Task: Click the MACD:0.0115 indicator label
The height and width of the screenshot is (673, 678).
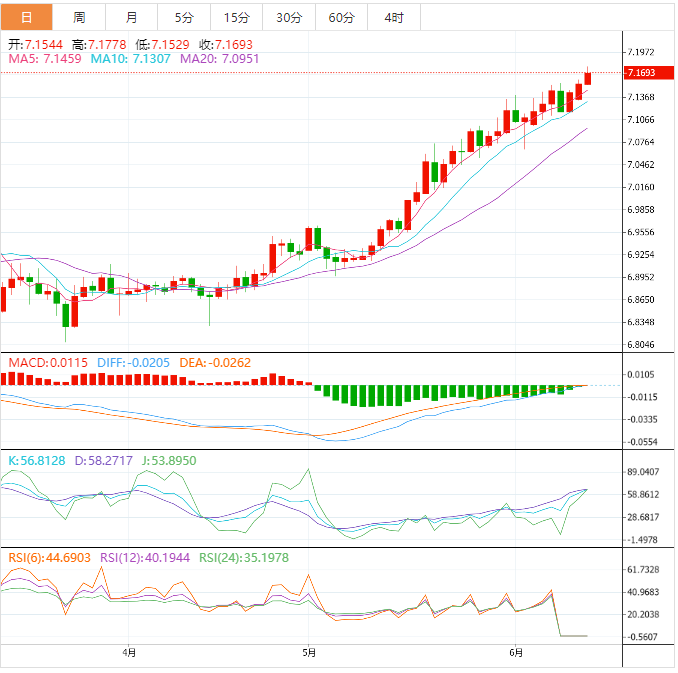Action: (x=48, y=361)
